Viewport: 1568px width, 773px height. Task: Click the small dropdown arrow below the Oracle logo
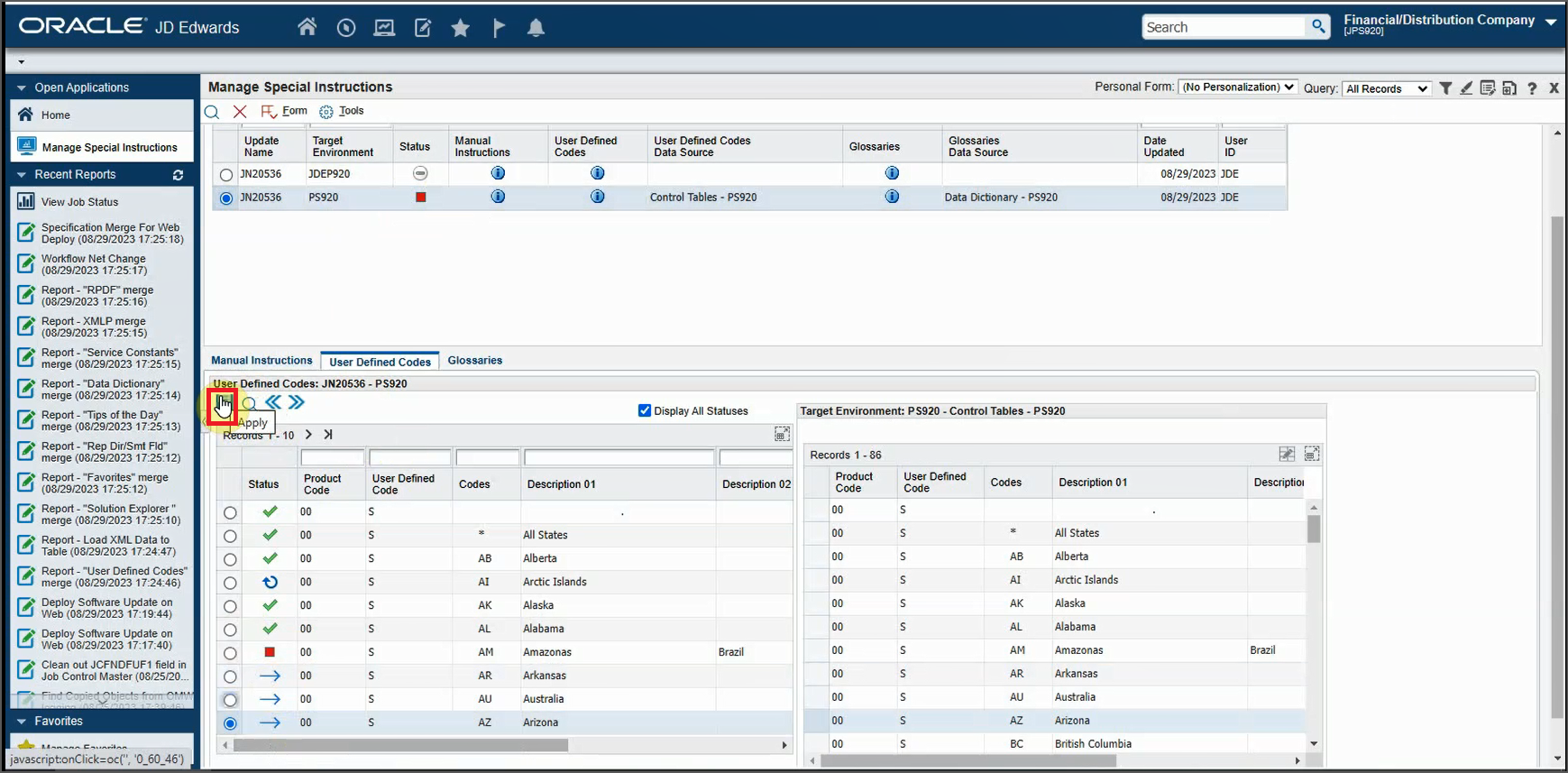tap(21, 62)
